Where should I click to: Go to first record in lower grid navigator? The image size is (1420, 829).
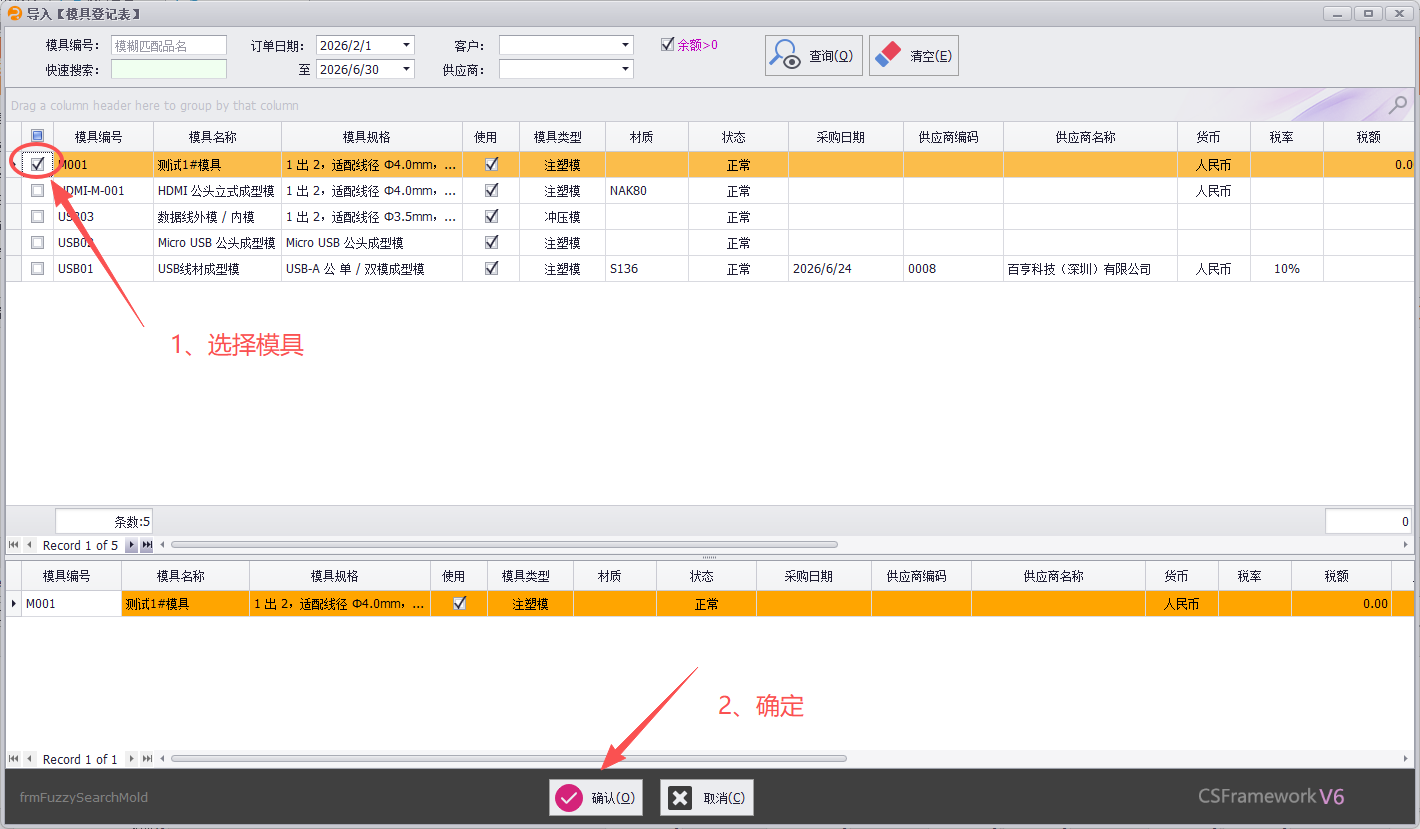tap(14, 759)
